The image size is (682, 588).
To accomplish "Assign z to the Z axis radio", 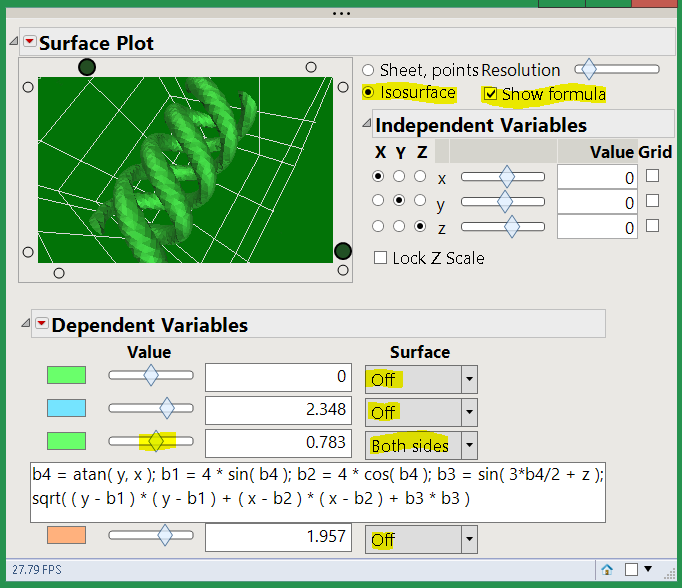I will tap(420, 226).
